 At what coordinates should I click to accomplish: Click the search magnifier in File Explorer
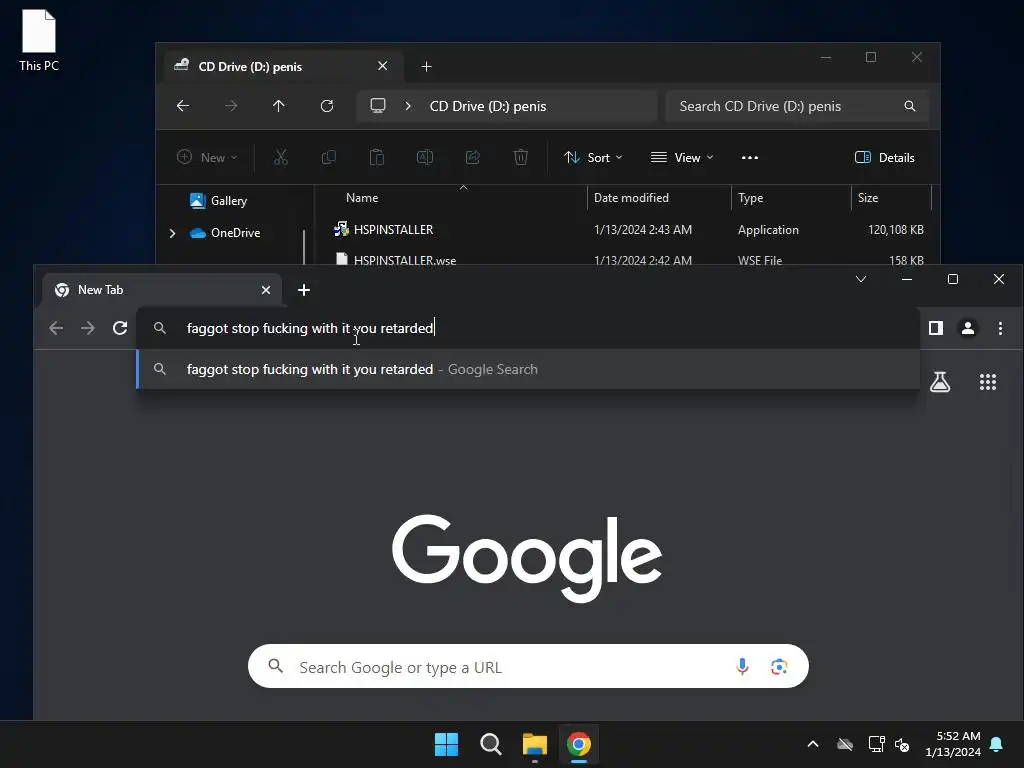pos(909,106)
